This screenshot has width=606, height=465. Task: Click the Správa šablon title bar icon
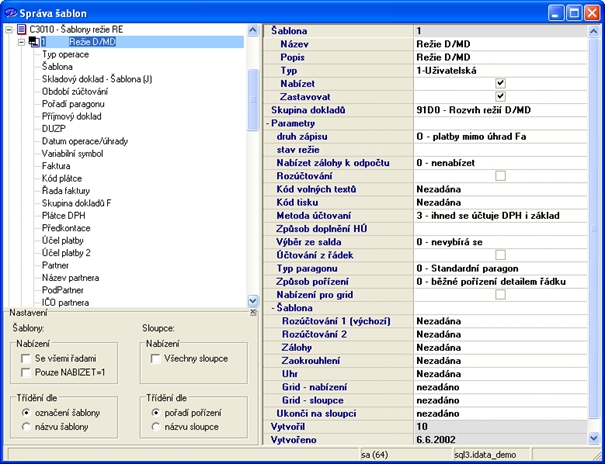point(13,11)
